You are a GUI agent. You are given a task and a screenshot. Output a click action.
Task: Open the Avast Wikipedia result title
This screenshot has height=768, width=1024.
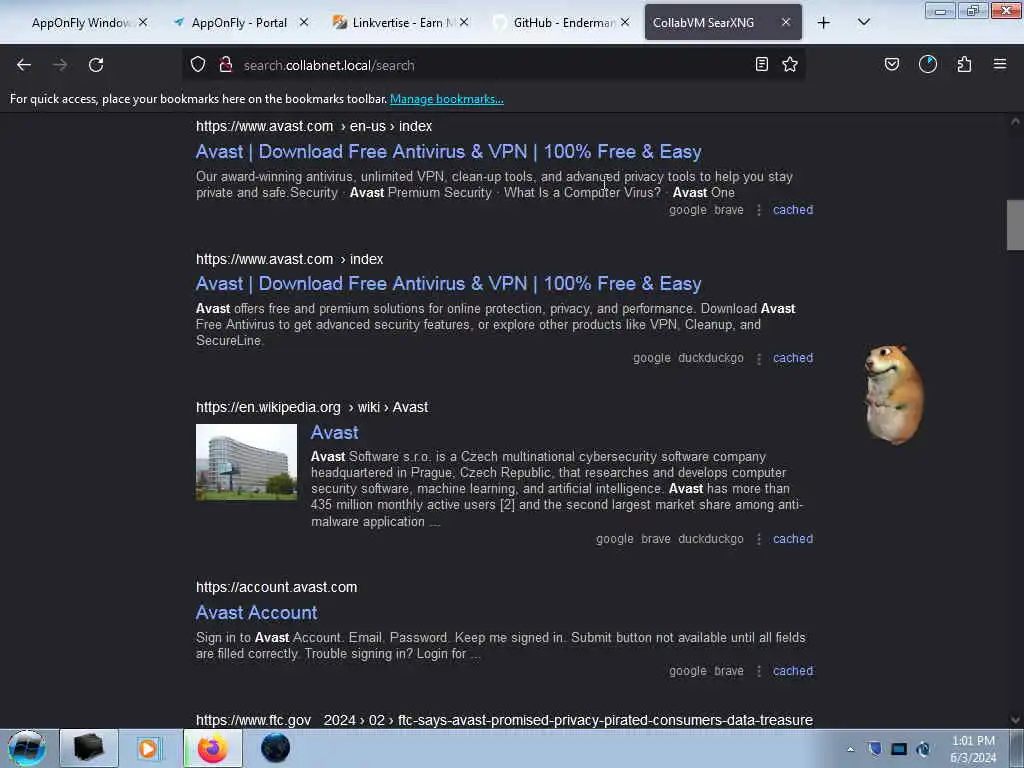pos(334,432)
